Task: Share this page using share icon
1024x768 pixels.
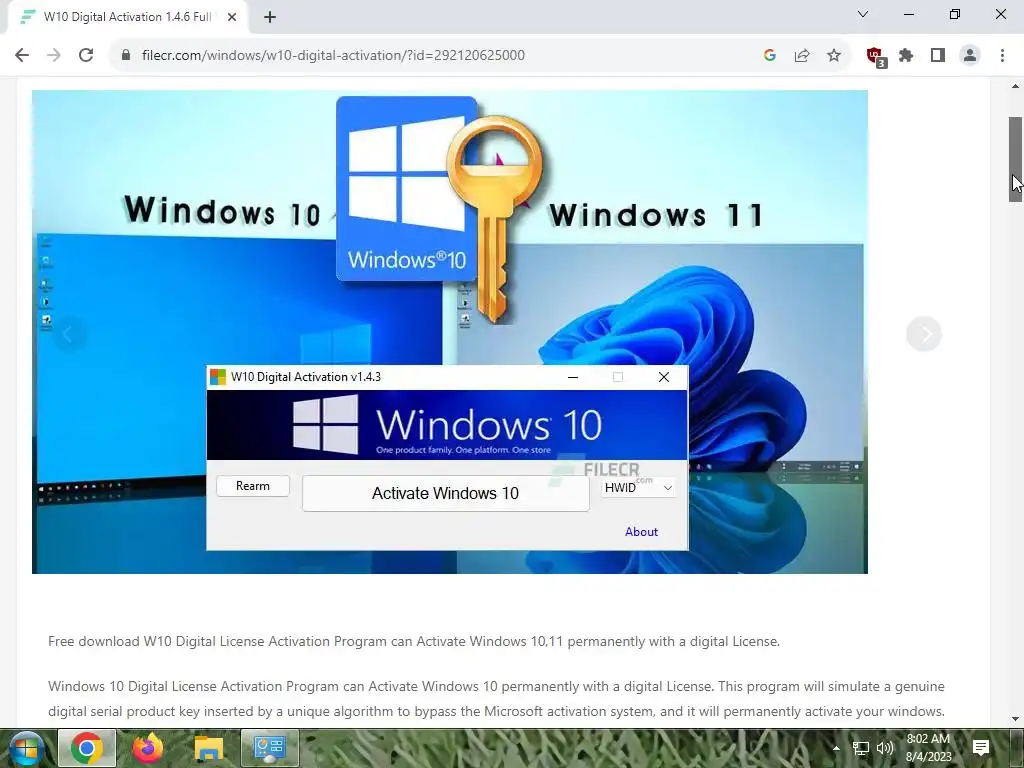Action: [x=802, y=56]
